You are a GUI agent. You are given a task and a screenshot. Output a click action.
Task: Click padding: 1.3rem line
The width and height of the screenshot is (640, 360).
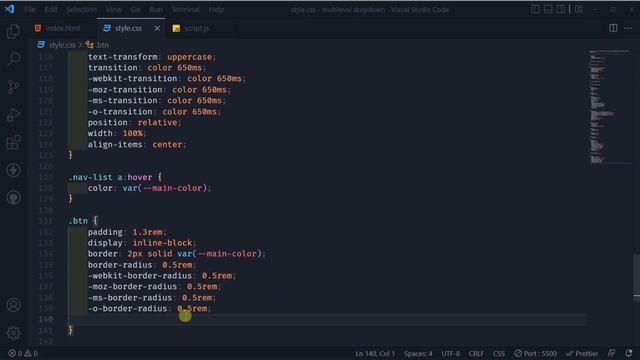pos(127,232)
